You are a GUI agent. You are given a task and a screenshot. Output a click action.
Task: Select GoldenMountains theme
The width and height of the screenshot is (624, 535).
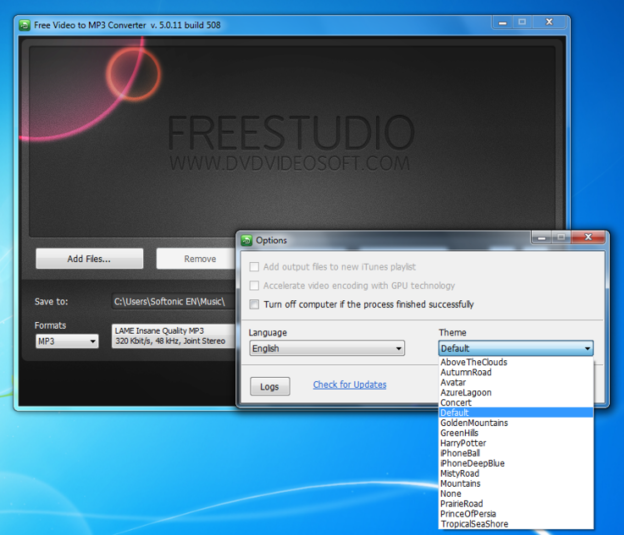coord(516,423)
